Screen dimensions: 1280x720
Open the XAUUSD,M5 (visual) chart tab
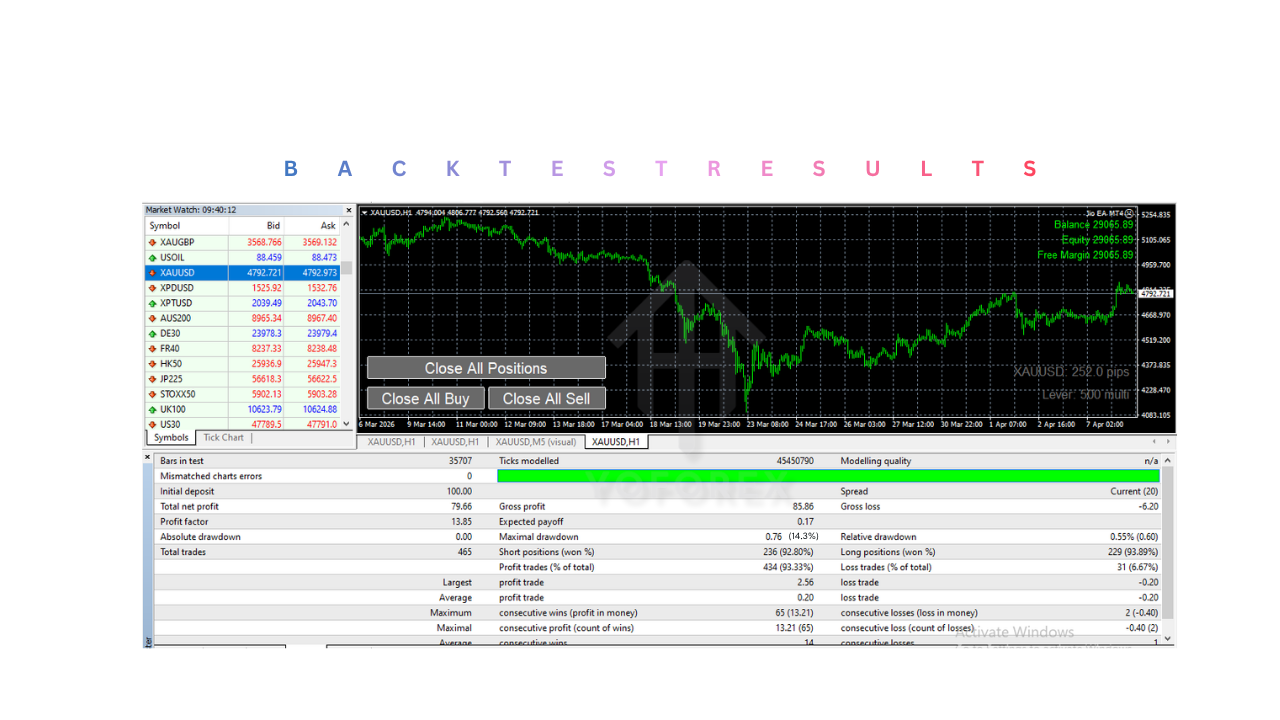tap(536, 442)
